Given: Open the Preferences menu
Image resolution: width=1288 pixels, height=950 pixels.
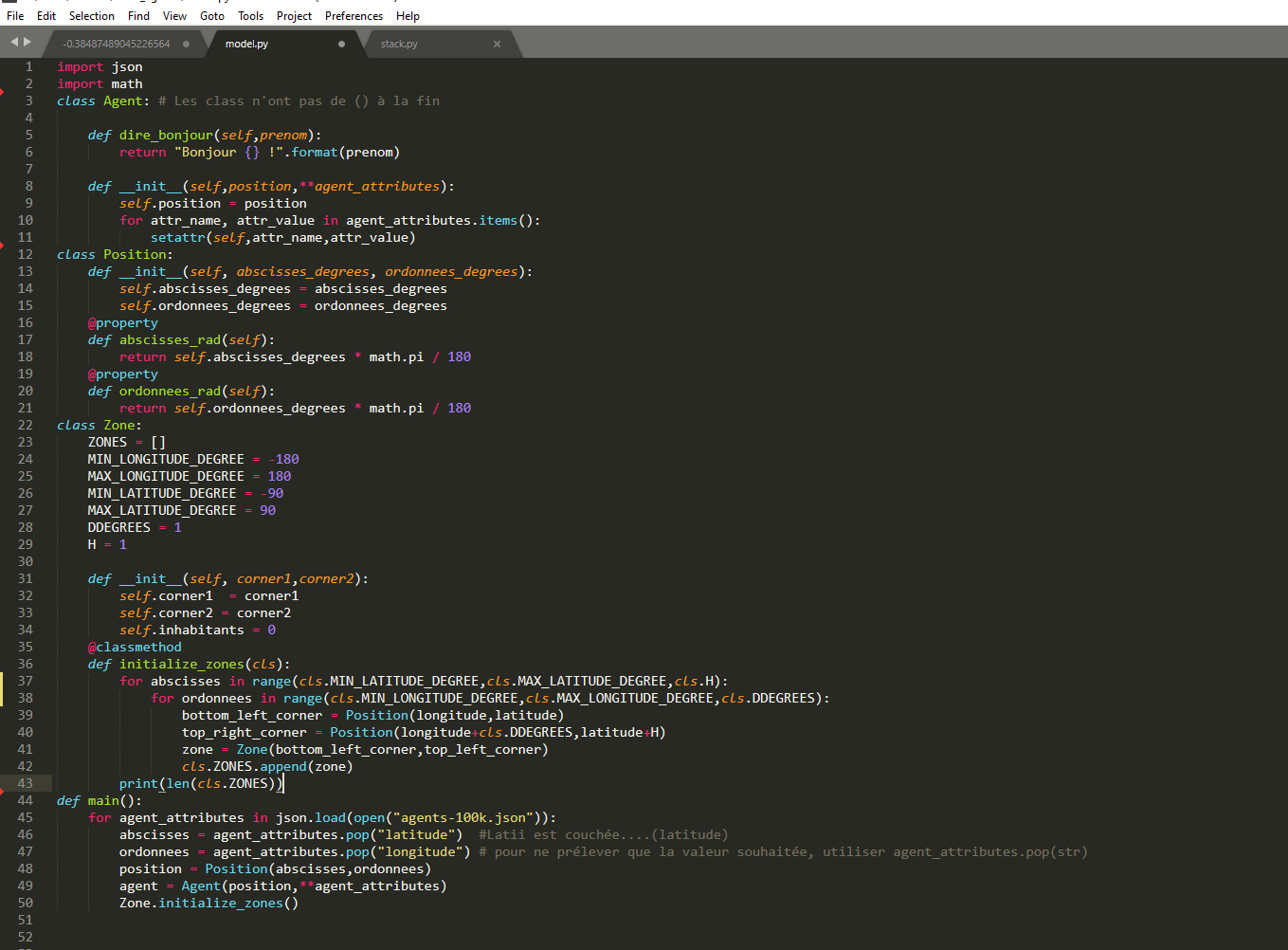Looking at the screenshot, I should pos(354,16).
